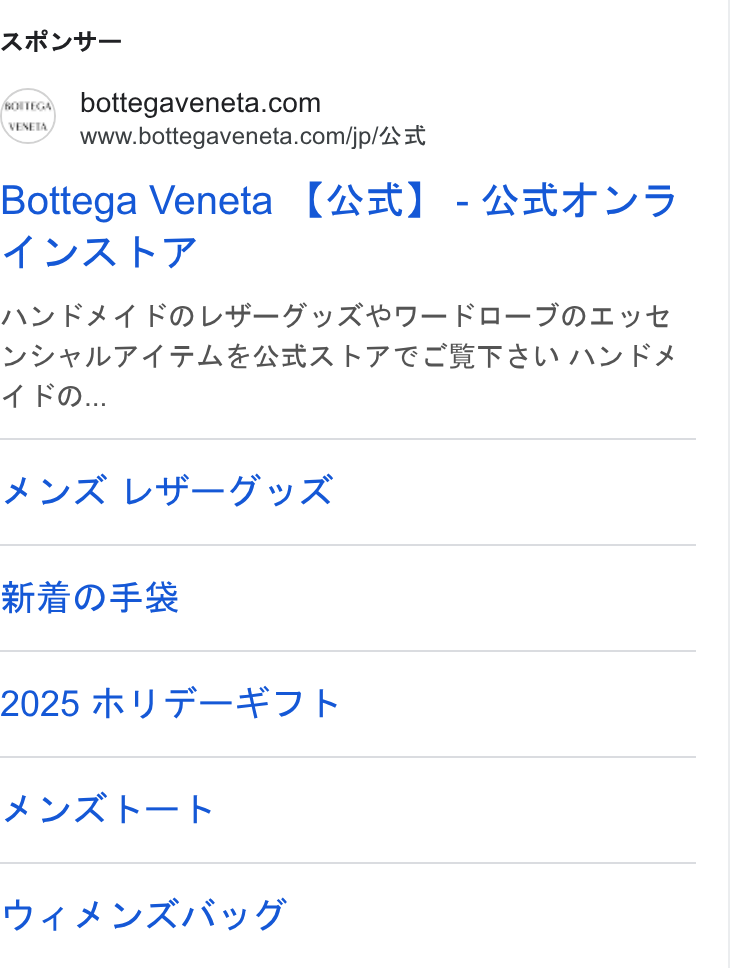Screen dimensions: 730x968
Task: Click the スポンサー label
Action: tap(61, 42)
